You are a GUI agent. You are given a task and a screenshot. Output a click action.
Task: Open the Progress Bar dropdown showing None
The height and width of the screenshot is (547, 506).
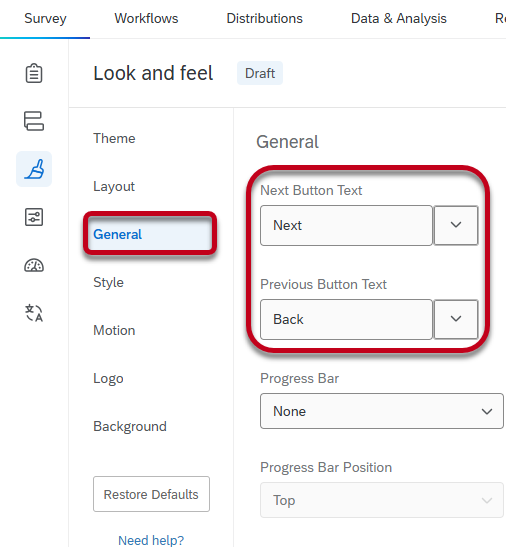[382, 411]
